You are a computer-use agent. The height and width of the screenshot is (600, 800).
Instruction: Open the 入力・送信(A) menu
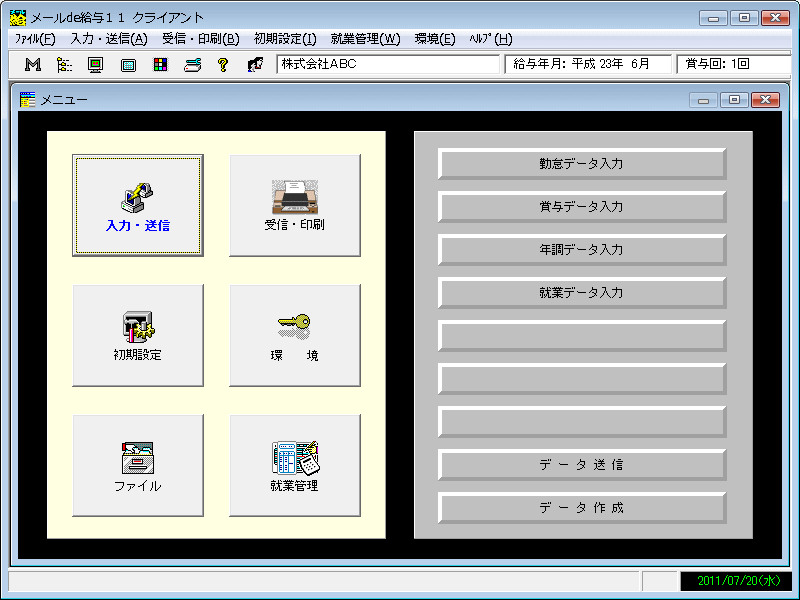coord(109,39)
